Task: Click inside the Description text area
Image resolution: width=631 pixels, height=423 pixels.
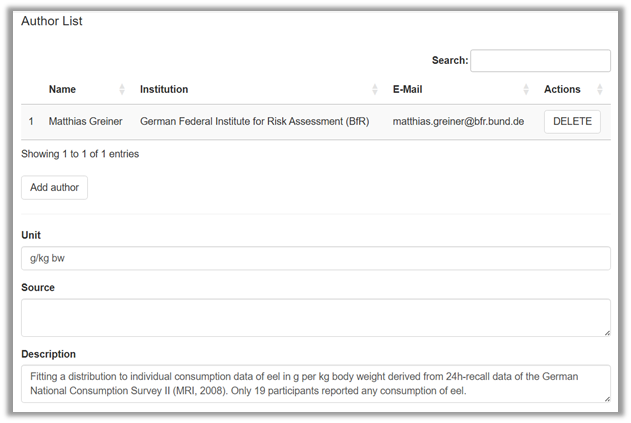Action: 315,382
